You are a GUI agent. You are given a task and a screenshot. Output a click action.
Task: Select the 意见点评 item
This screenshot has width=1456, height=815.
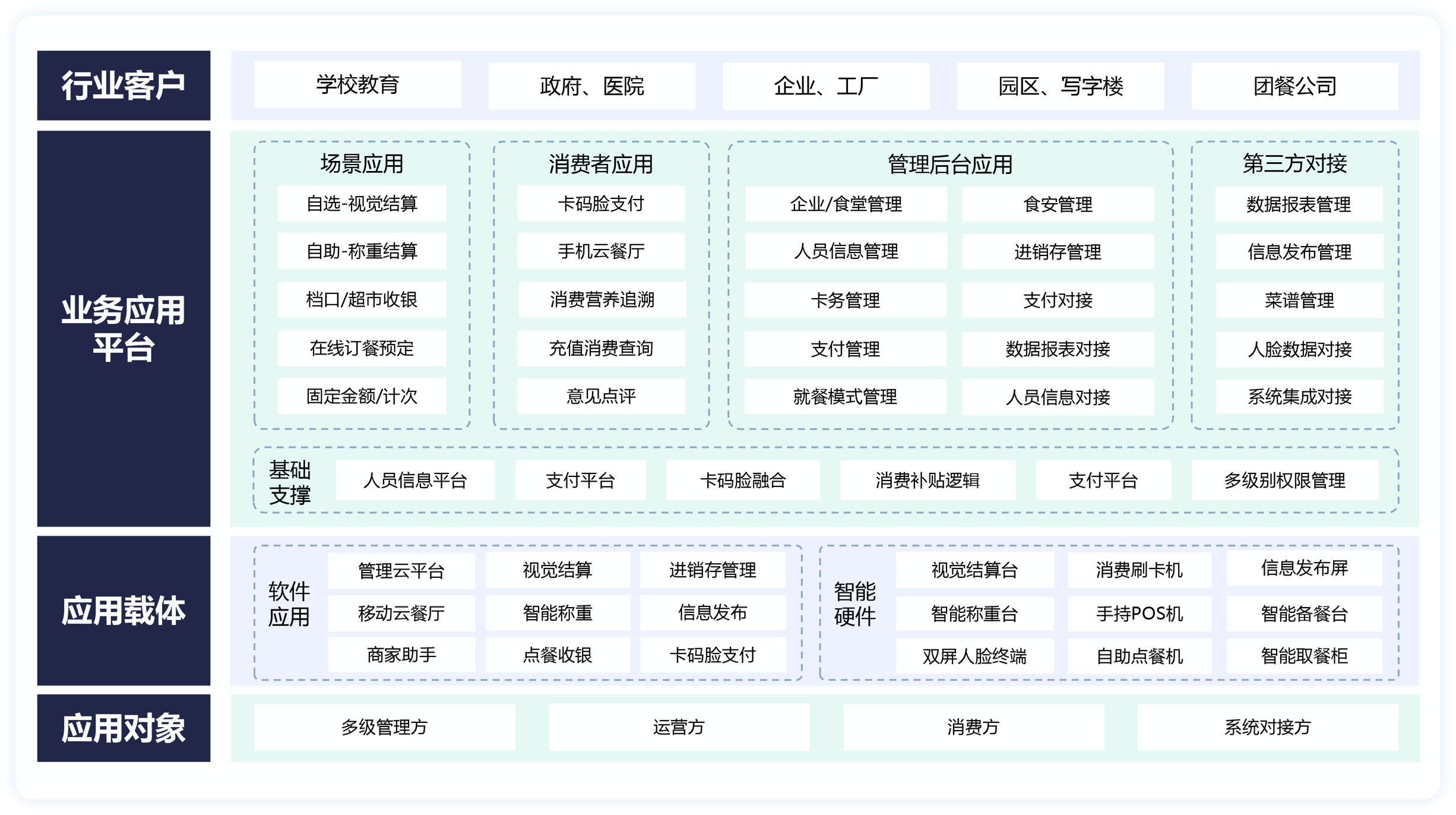[x=601, y=396]
